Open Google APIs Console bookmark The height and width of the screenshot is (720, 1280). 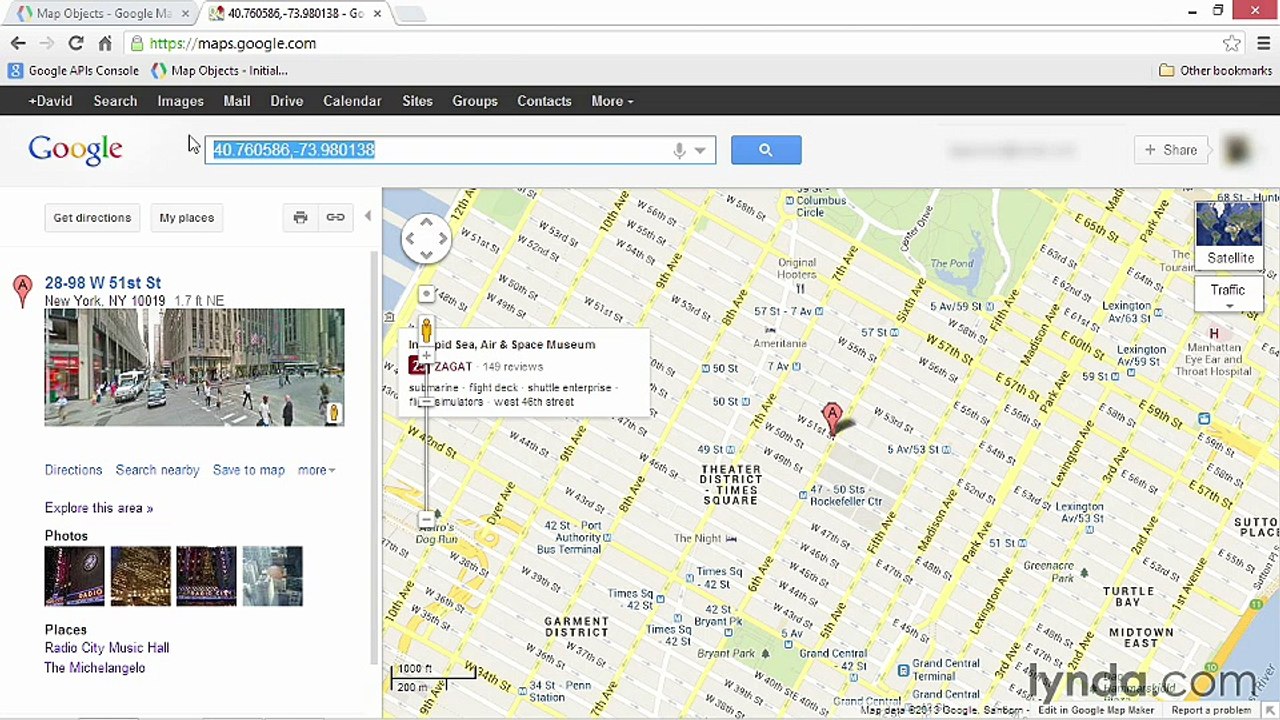pyautogui.click(x=74, y=71)
